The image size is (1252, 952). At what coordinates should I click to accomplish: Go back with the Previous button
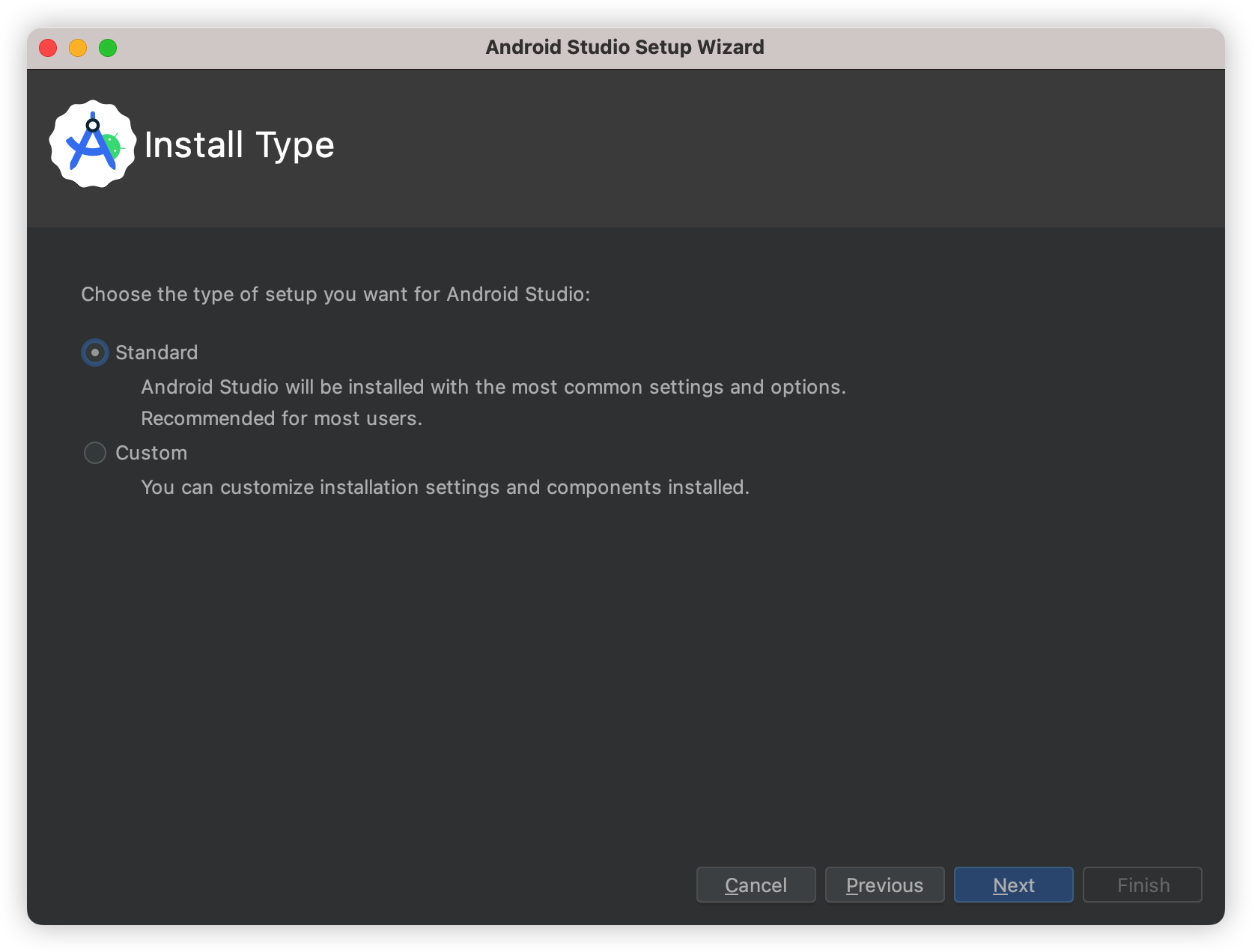(884, 885)
